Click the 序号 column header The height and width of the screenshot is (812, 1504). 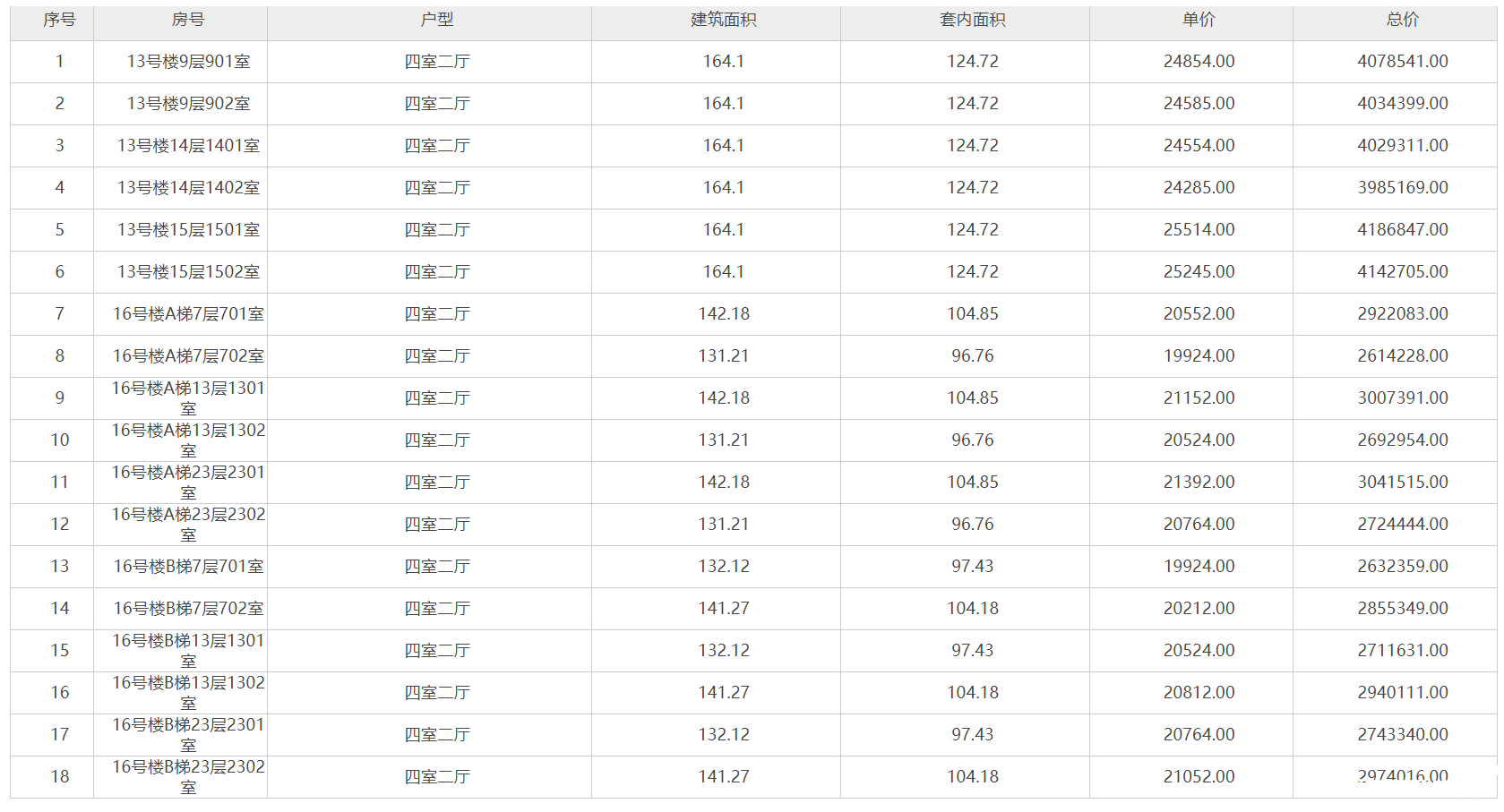coord(59,20)
